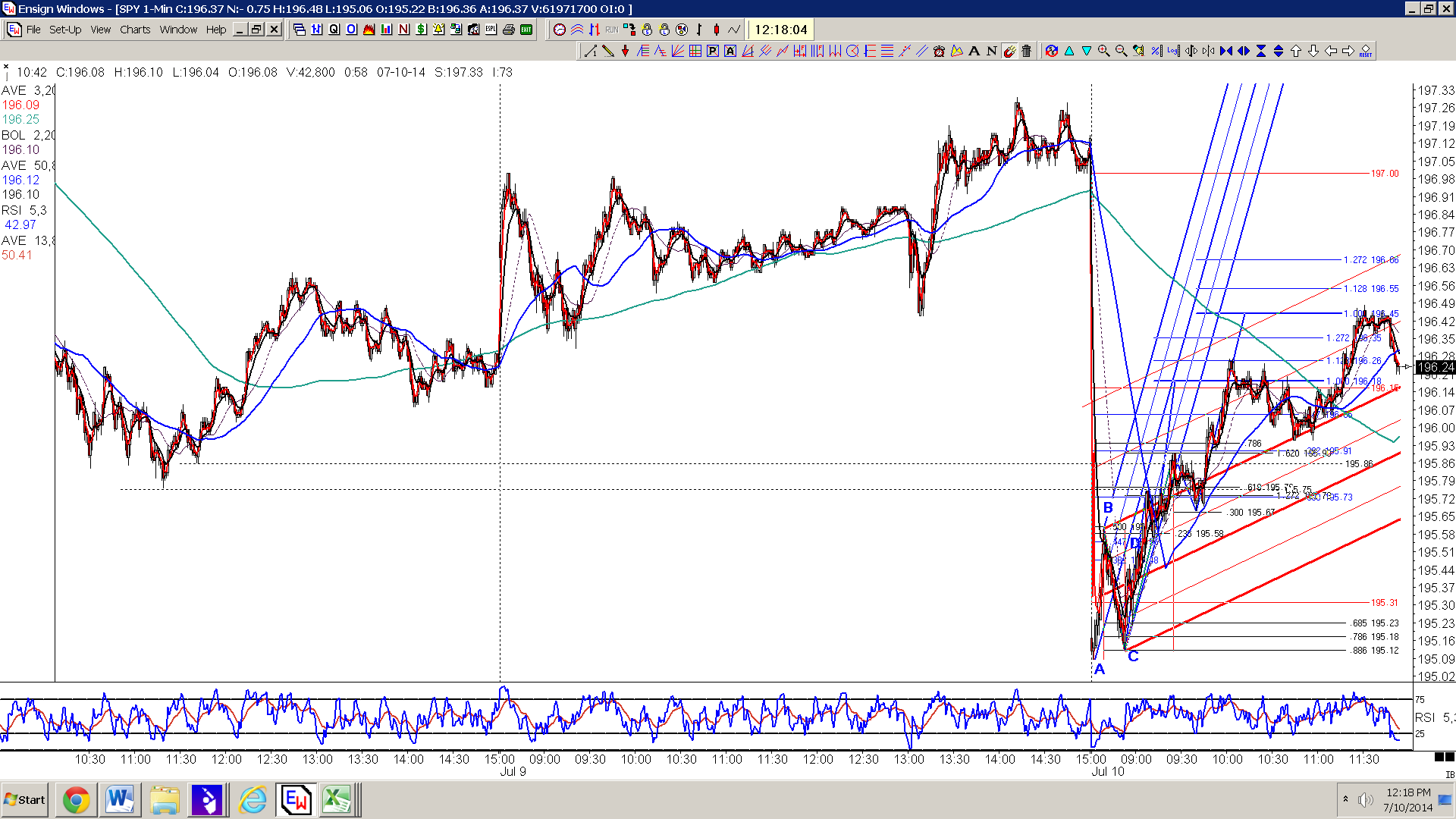The height and width of the screenshot is (819, 1456).
Task: Click the clock time display 12:18:04
Action: pos(781,30)
